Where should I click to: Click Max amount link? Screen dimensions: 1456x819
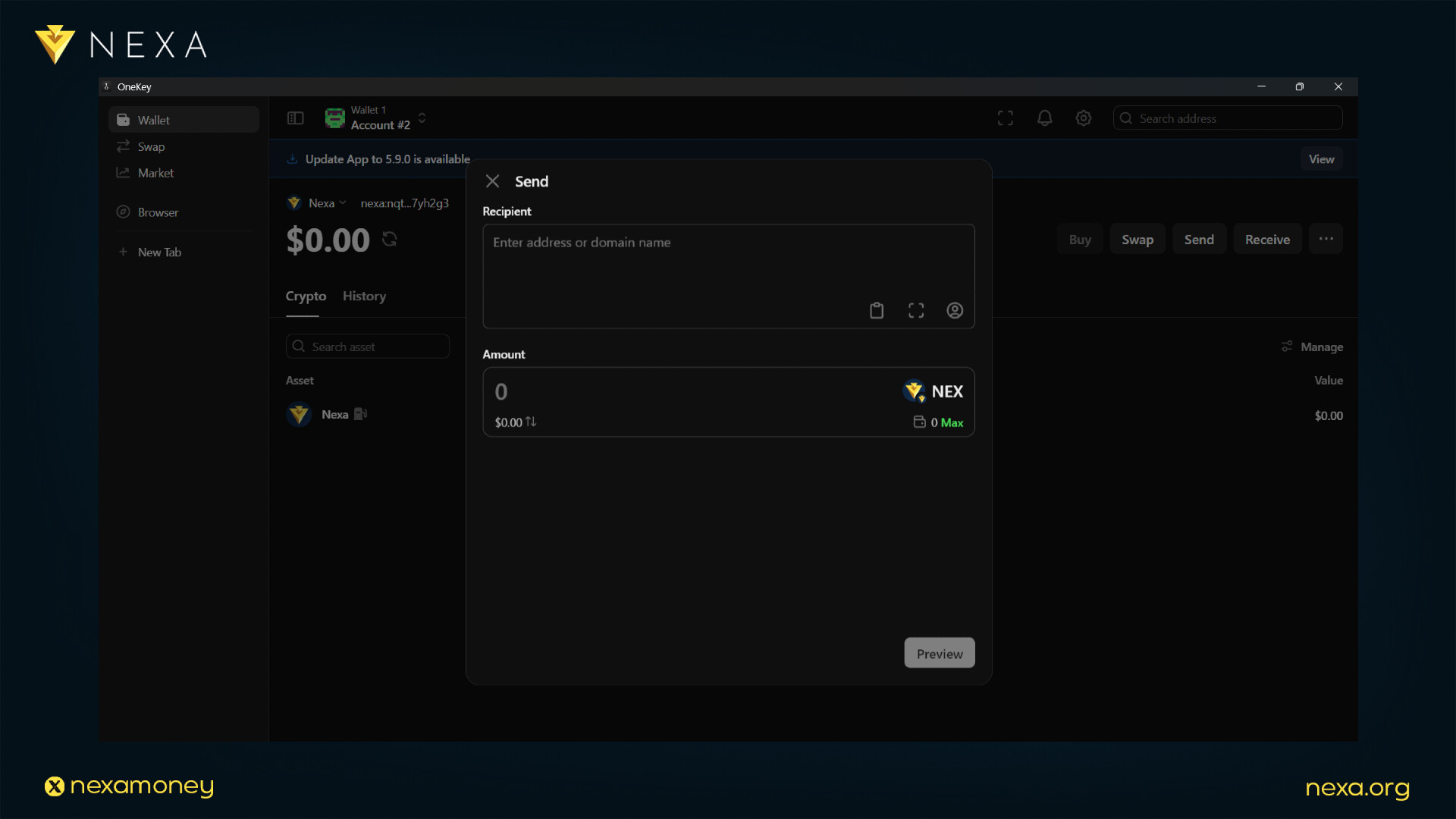[x=952, y=422]
